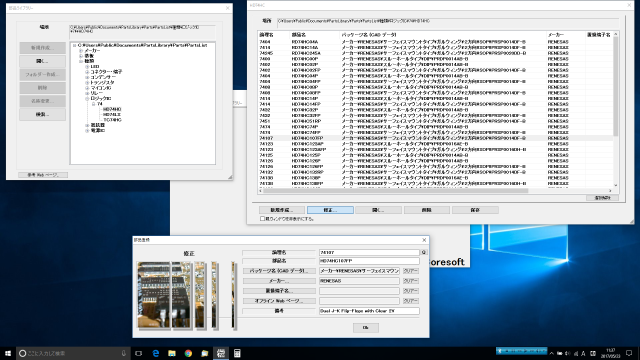Image resolution: width=640 pixels, height=360 pixels.
Task: Clear the offline web page field
Action: click(411, 301)
